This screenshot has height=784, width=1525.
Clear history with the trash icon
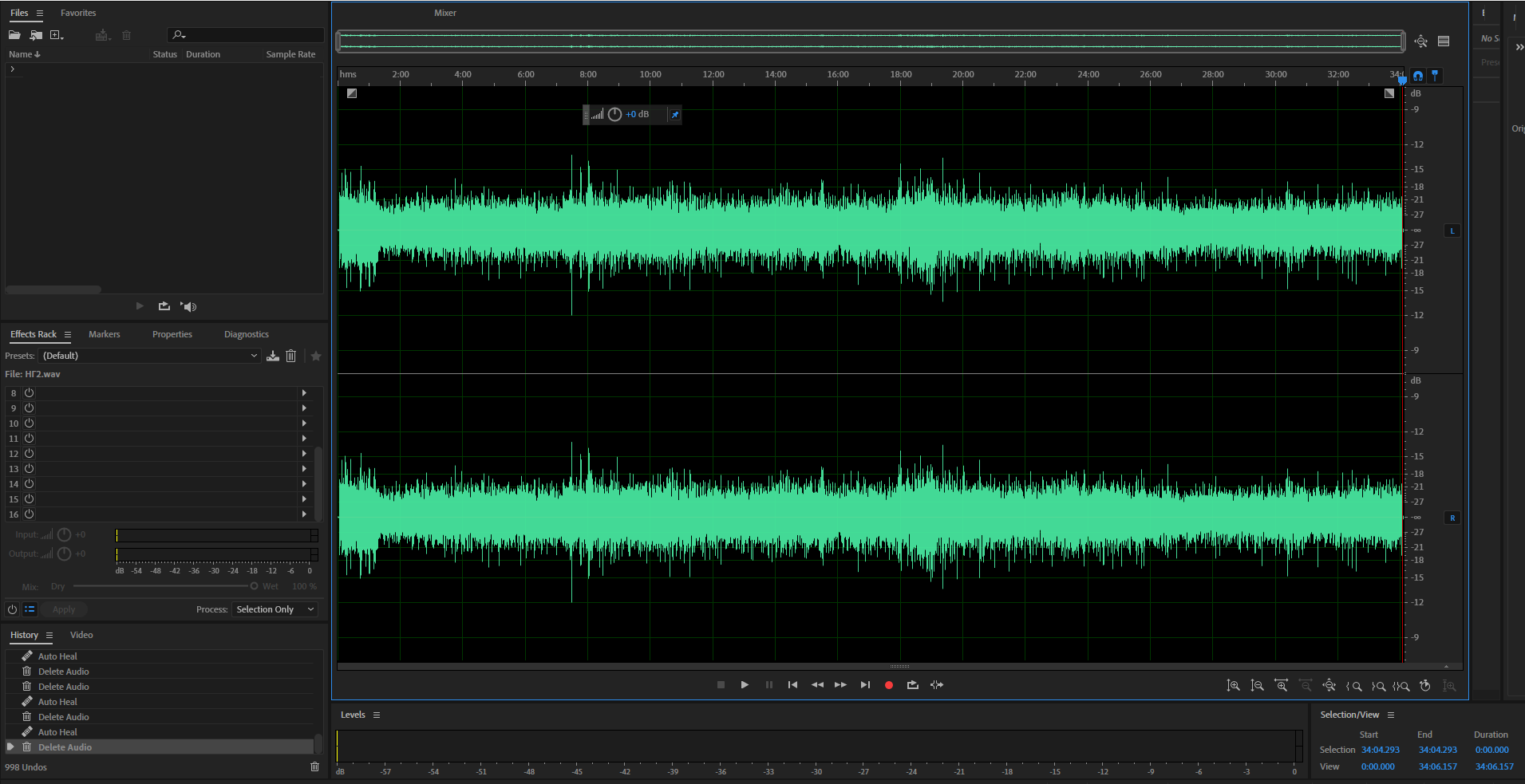(314, 766)
